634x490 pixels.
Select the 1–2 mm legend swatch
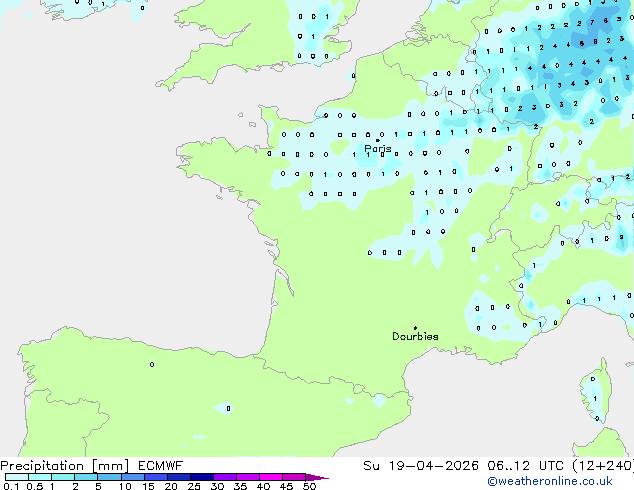[63, 477]
